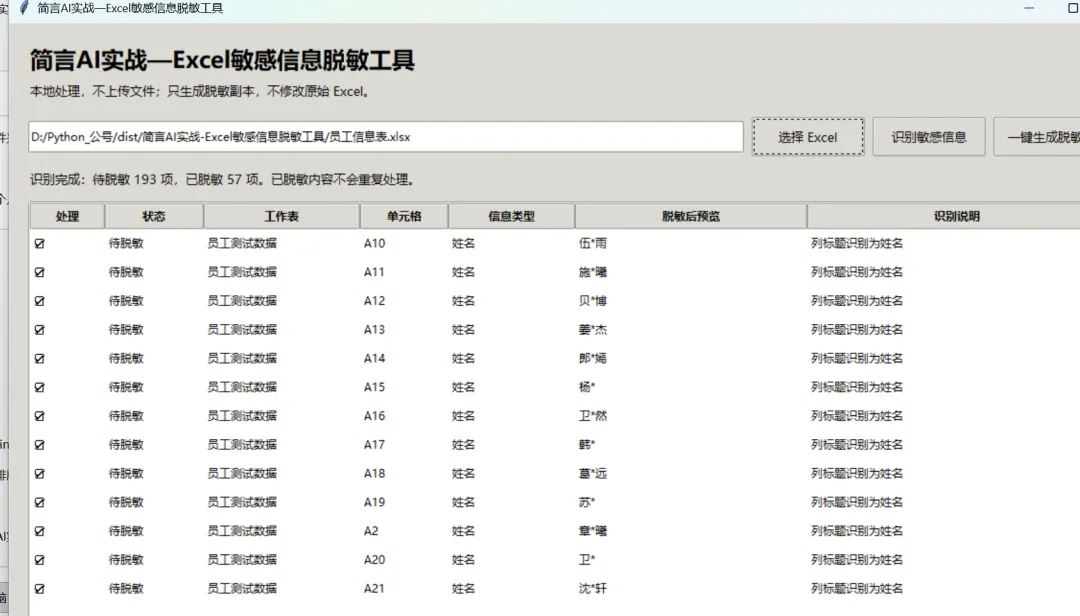Select the preview value 沈*轩
Image resolution: width=1080 pixels, height=616 pixels.
[593, 588]
